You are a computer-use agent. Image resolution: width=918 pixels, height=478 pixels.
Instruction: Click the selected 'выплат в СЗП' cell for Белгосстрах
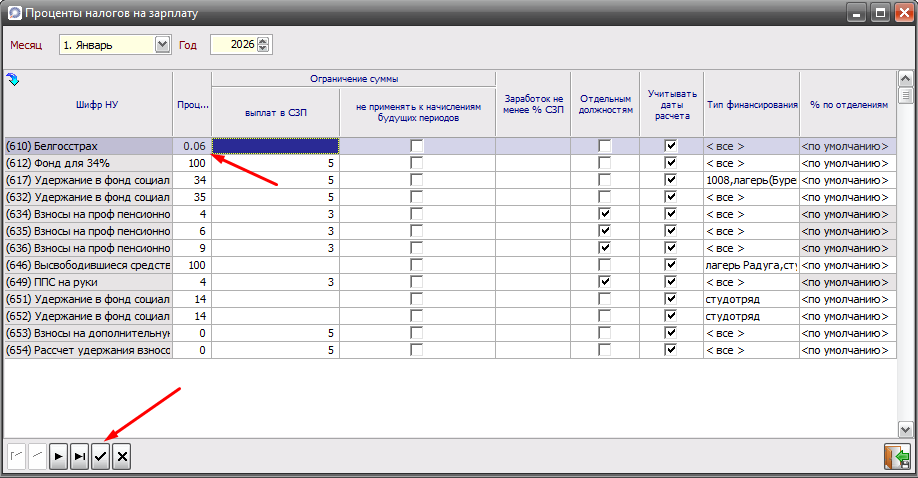pos(276,146)
